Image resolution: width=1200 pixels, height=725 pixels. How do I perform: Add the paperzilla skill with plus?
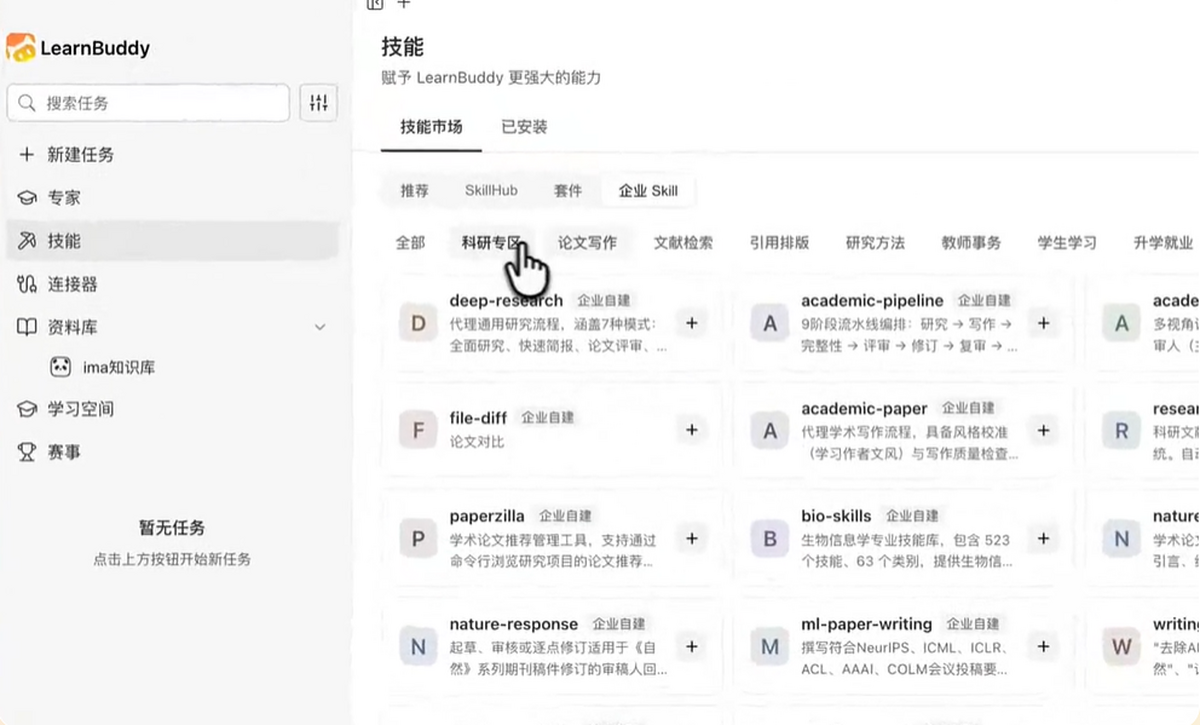pos(691,538)
